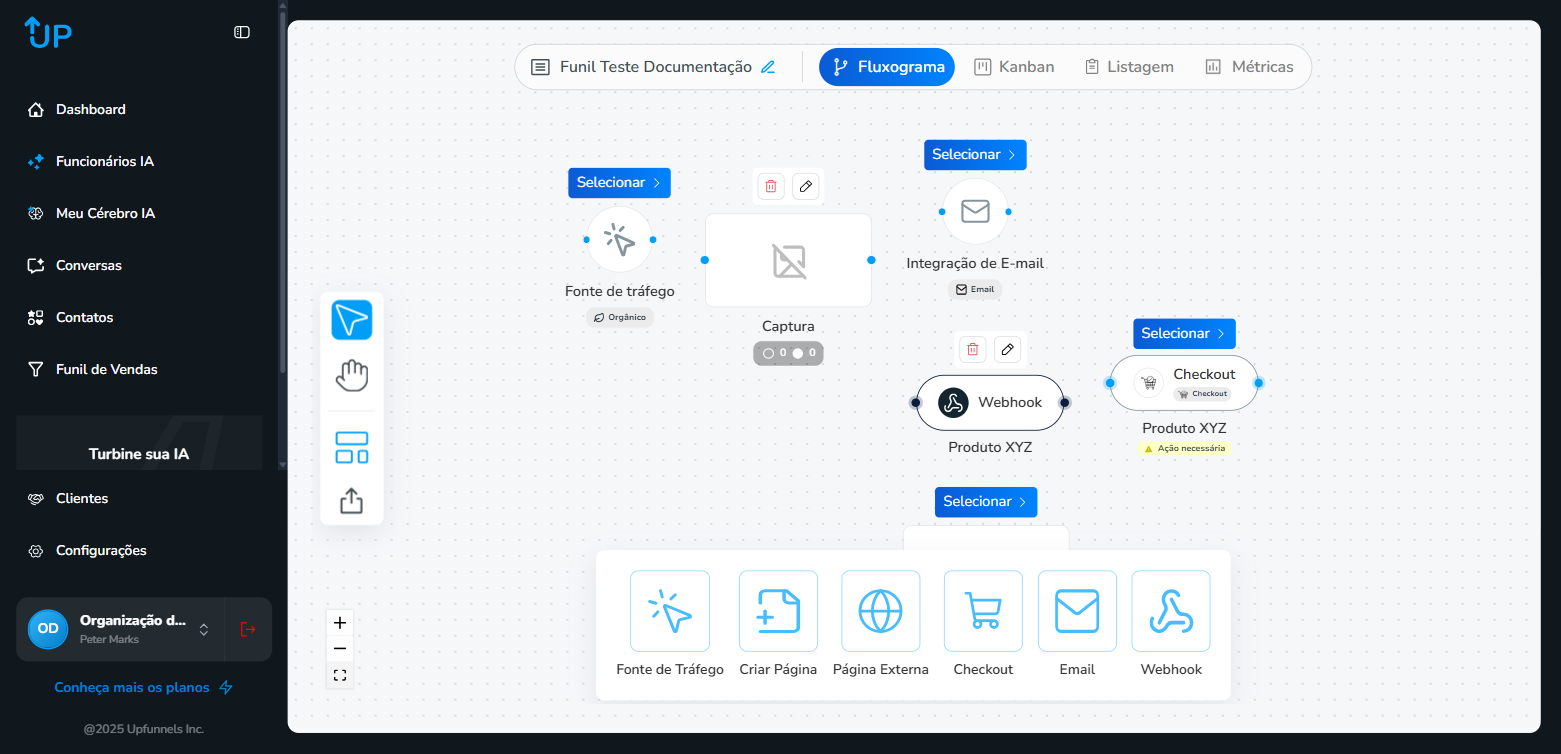This screenshot has height=754, width=1561.
Task: Click the layout blocks tool icon
Action: (351, 447)
